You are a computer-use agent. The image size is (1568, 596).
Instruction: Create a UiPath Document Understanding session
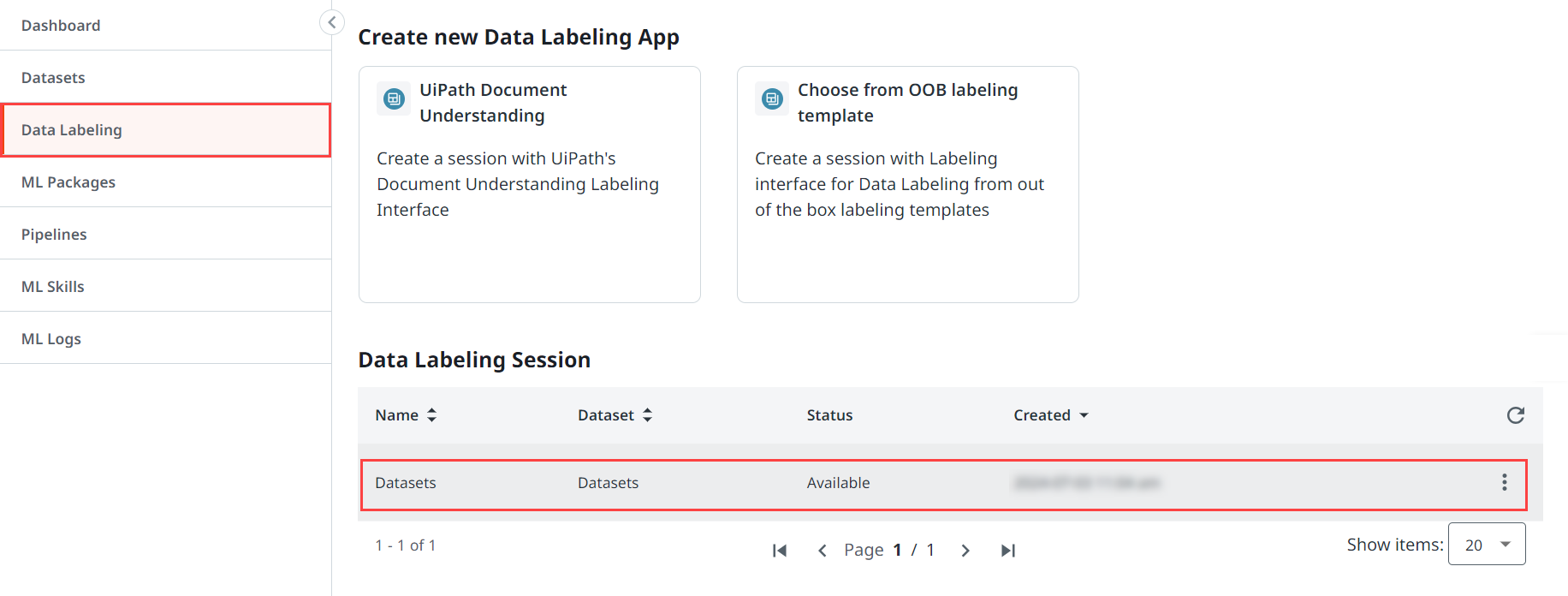pyautogui.click(x=529, y=184)
